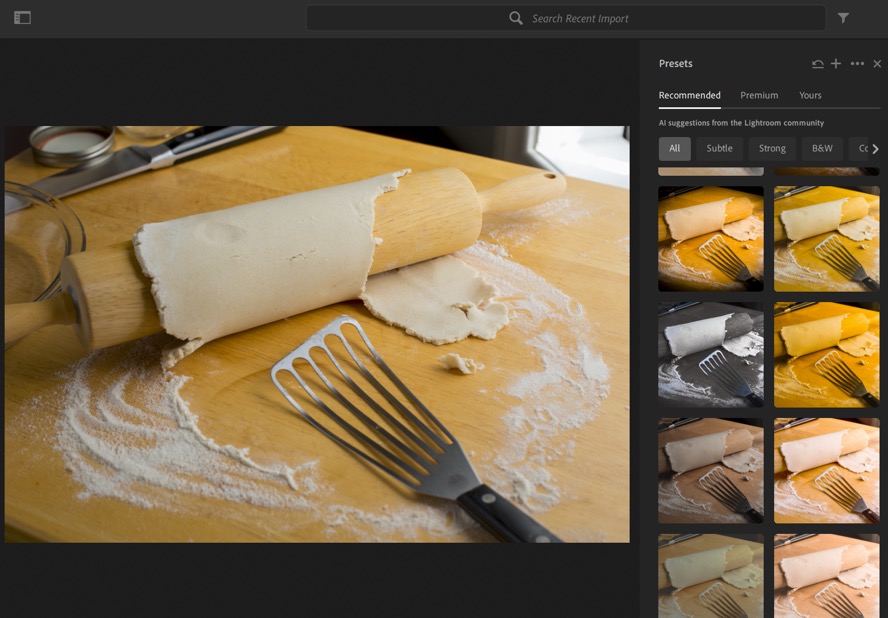Click the plus icon to create preset

pyautogui.click(x=836, y=64)
